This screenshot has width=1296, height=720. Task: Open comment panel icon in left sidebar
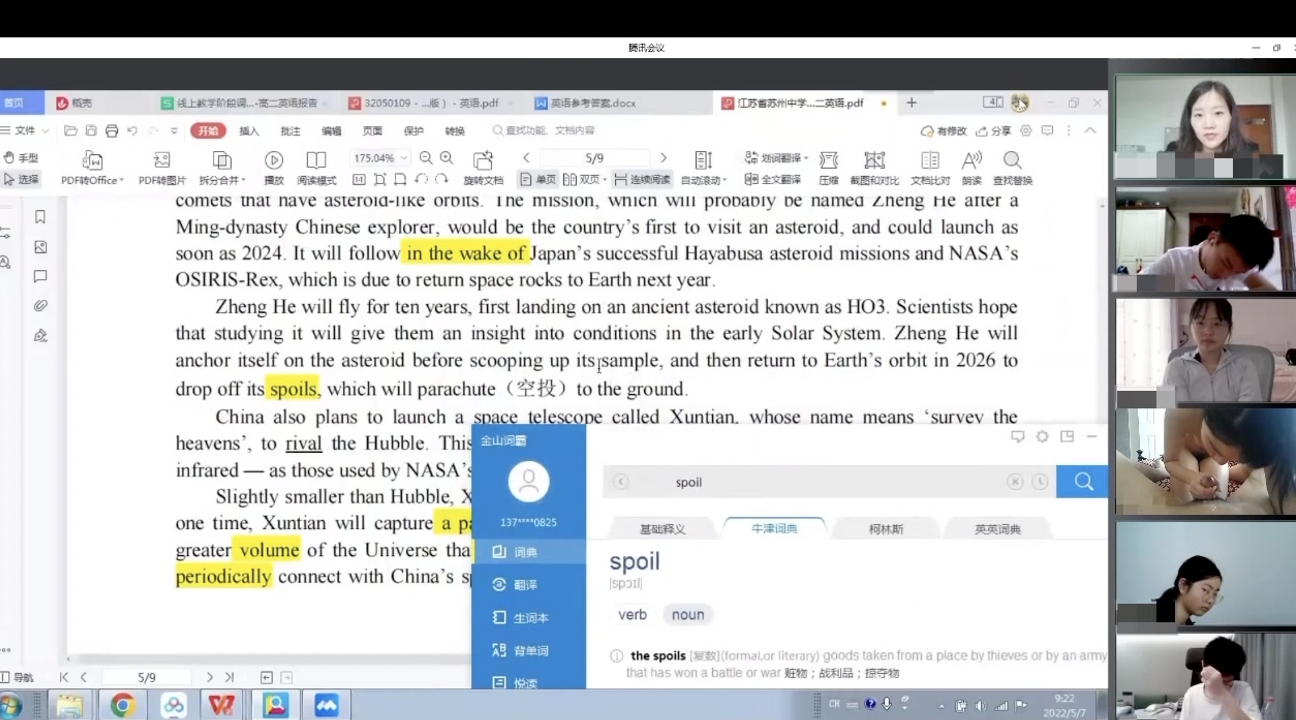click(40, 276)
